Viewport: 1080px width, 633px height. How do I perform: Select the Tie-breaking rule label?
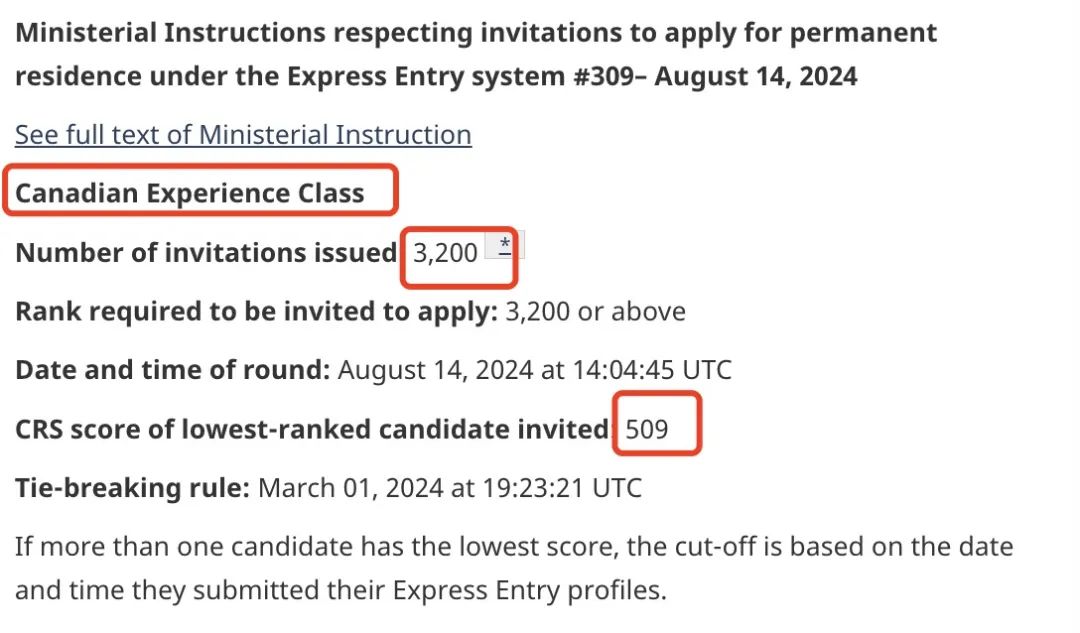132,488
